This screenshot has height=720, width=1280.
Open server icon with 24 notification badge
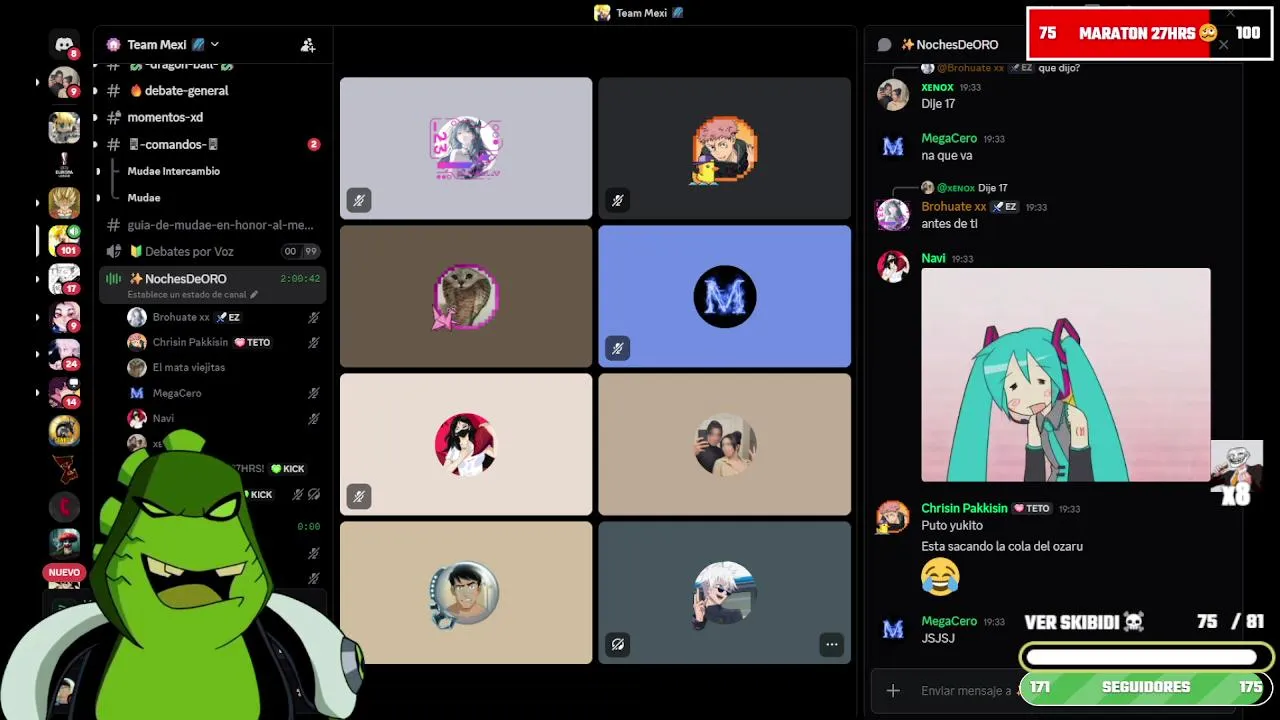(64, 354)
